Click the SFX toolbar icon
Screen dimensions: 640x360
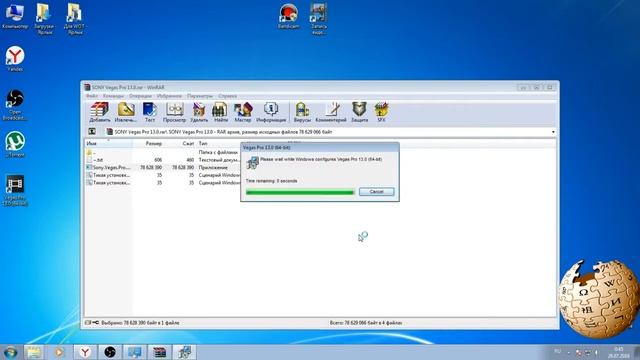[x=381, y=112]
